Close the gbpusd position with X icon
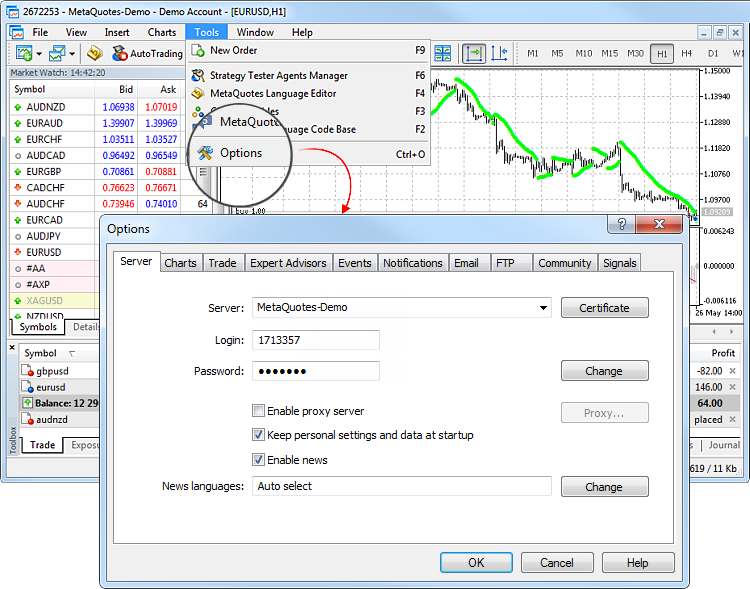The image size is (750, 589). 732,371
